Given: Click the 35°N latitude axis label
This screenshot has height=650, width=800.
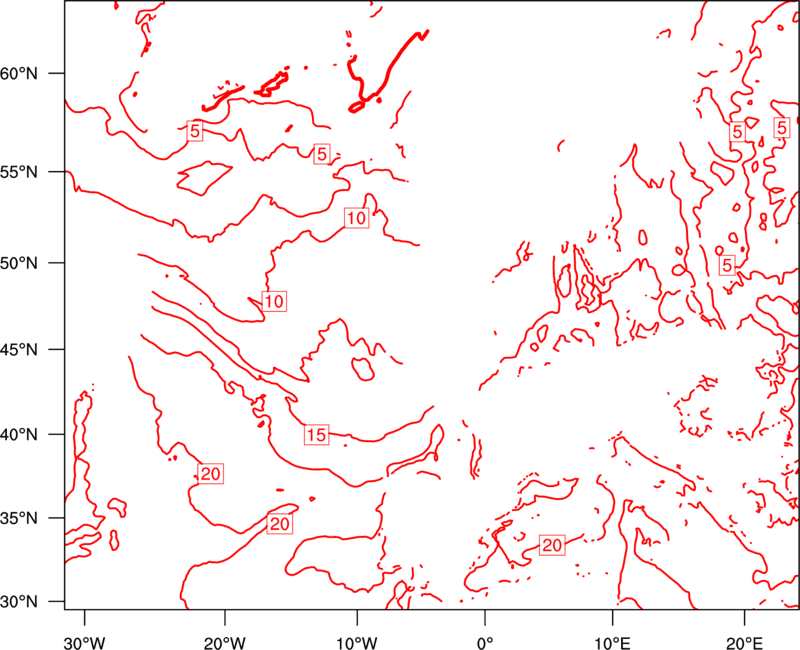Looking at the screenshot, I should [x=19, y=518].
